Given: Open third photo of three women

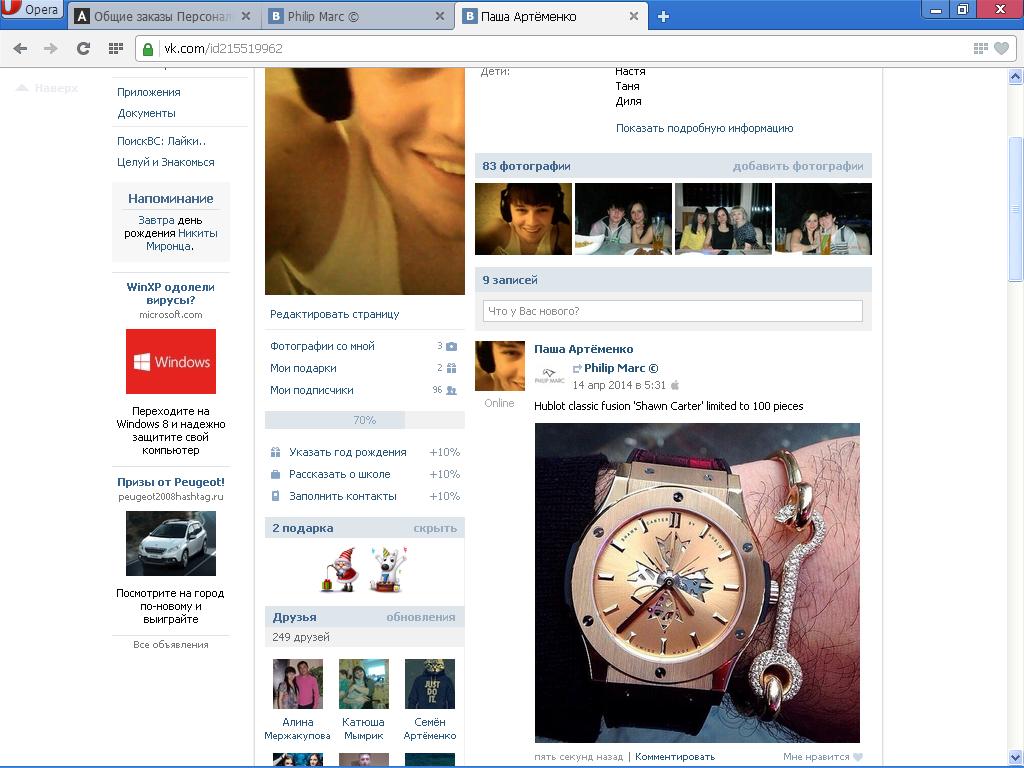Looking at the screenshot, I should tap(723, 219).
